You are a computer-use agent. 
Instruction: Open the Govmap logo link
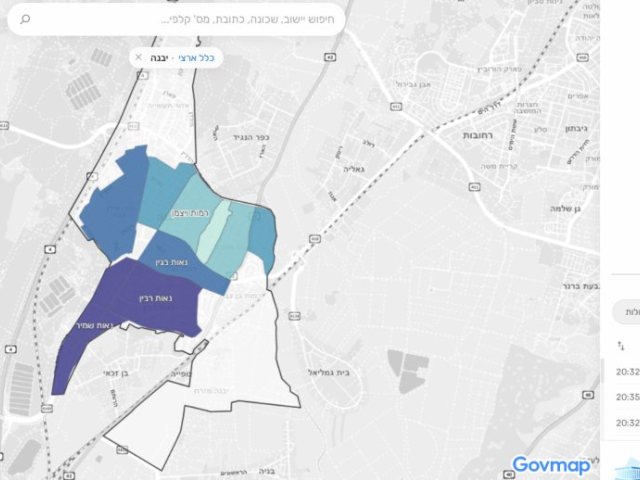click(551, 465)
